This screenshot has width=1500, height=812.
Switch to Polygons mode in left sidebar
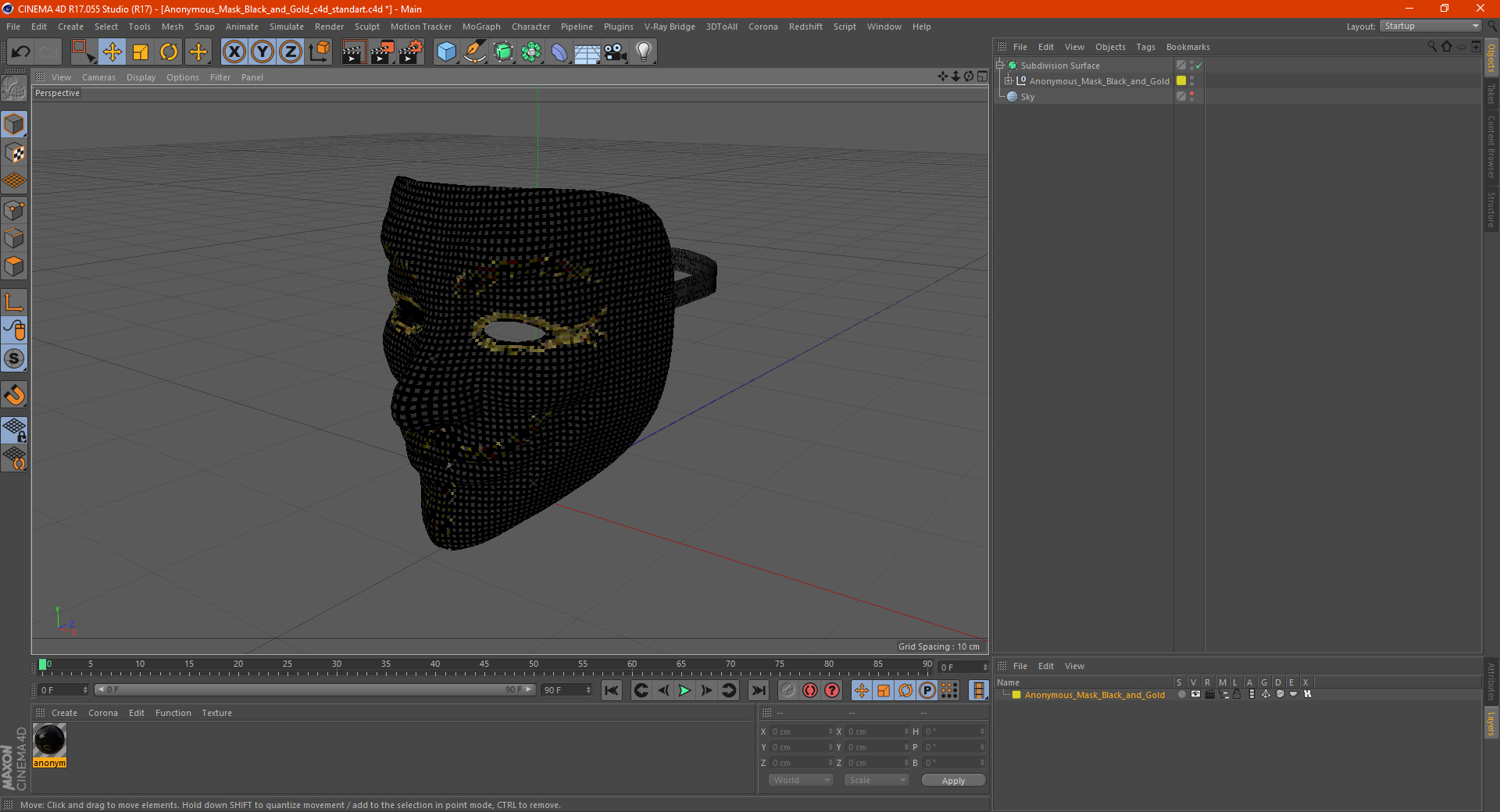click(14, 266)
